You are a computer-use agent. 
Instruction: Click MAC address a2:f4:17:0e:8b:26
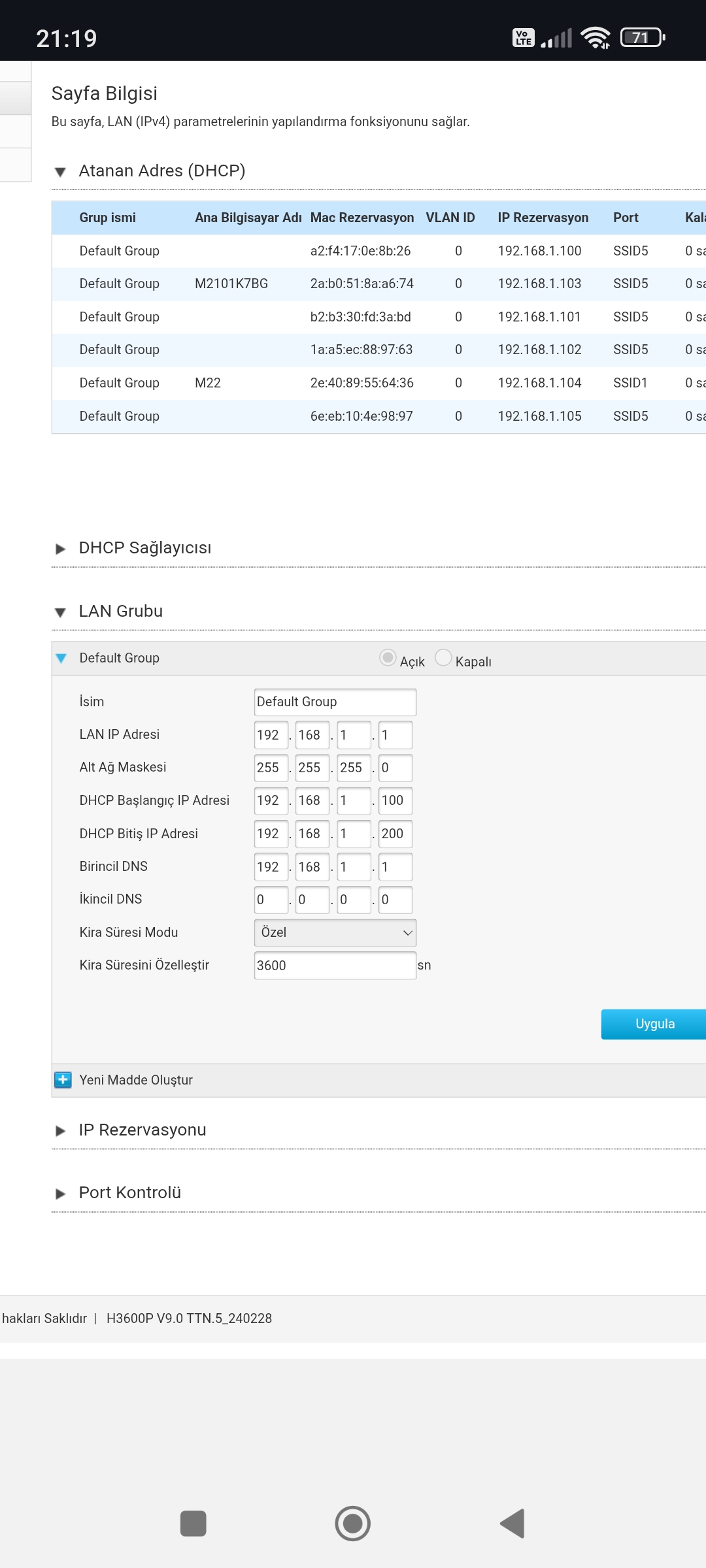point(361,251)
